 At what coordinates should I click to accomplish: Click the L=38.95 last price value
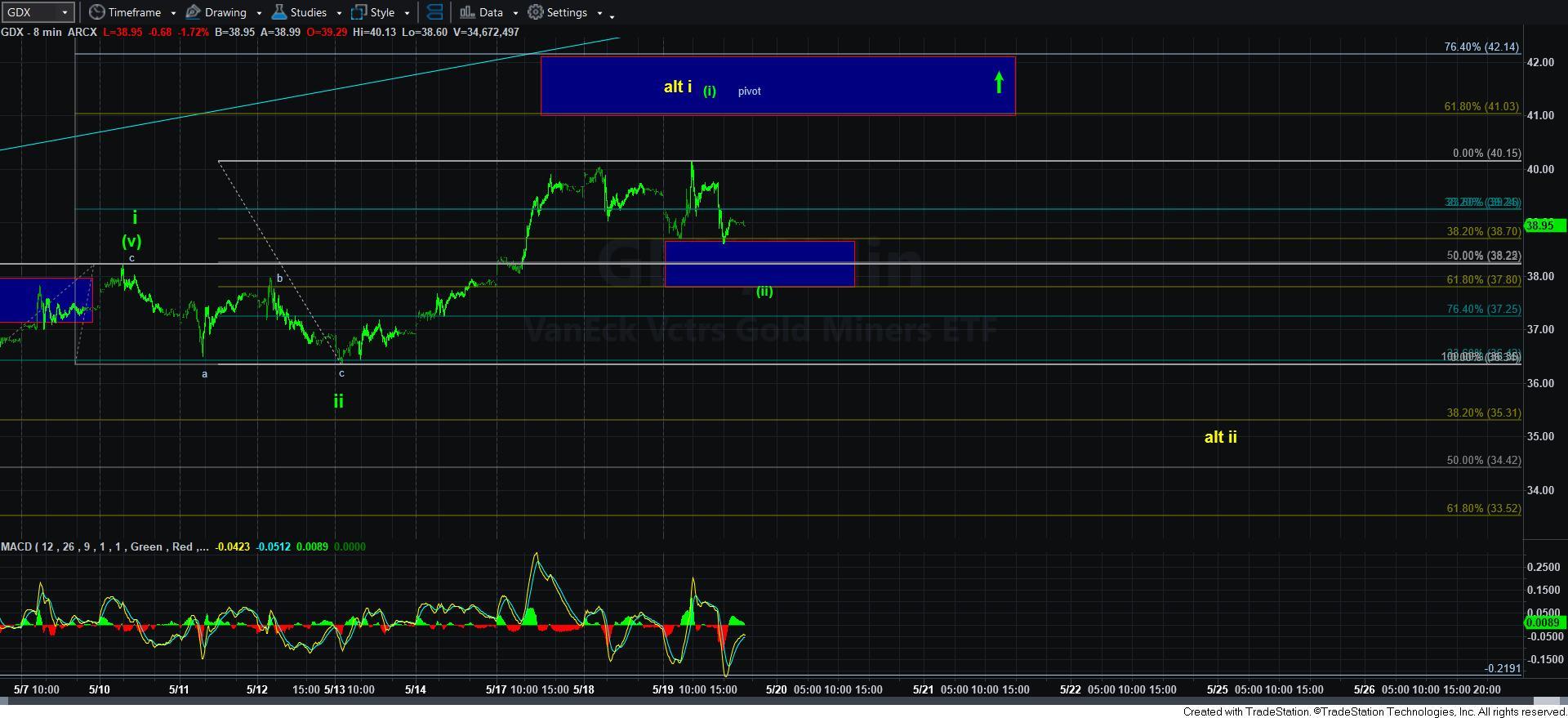tap(122, 32)
